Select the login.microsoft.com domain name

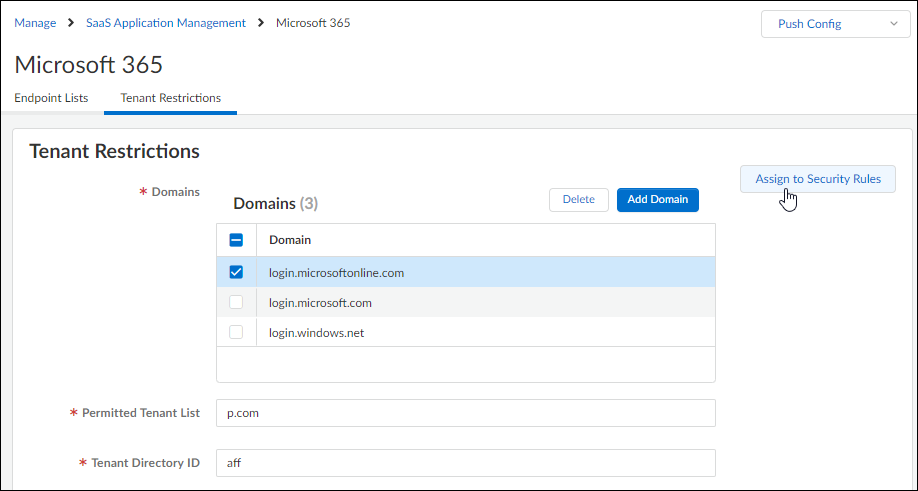pyautogui.click(x=320, y=302)
